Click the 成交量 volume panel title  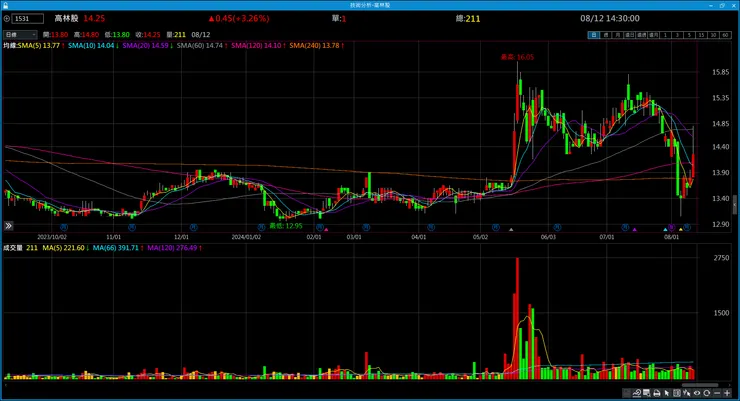(13, 248)
